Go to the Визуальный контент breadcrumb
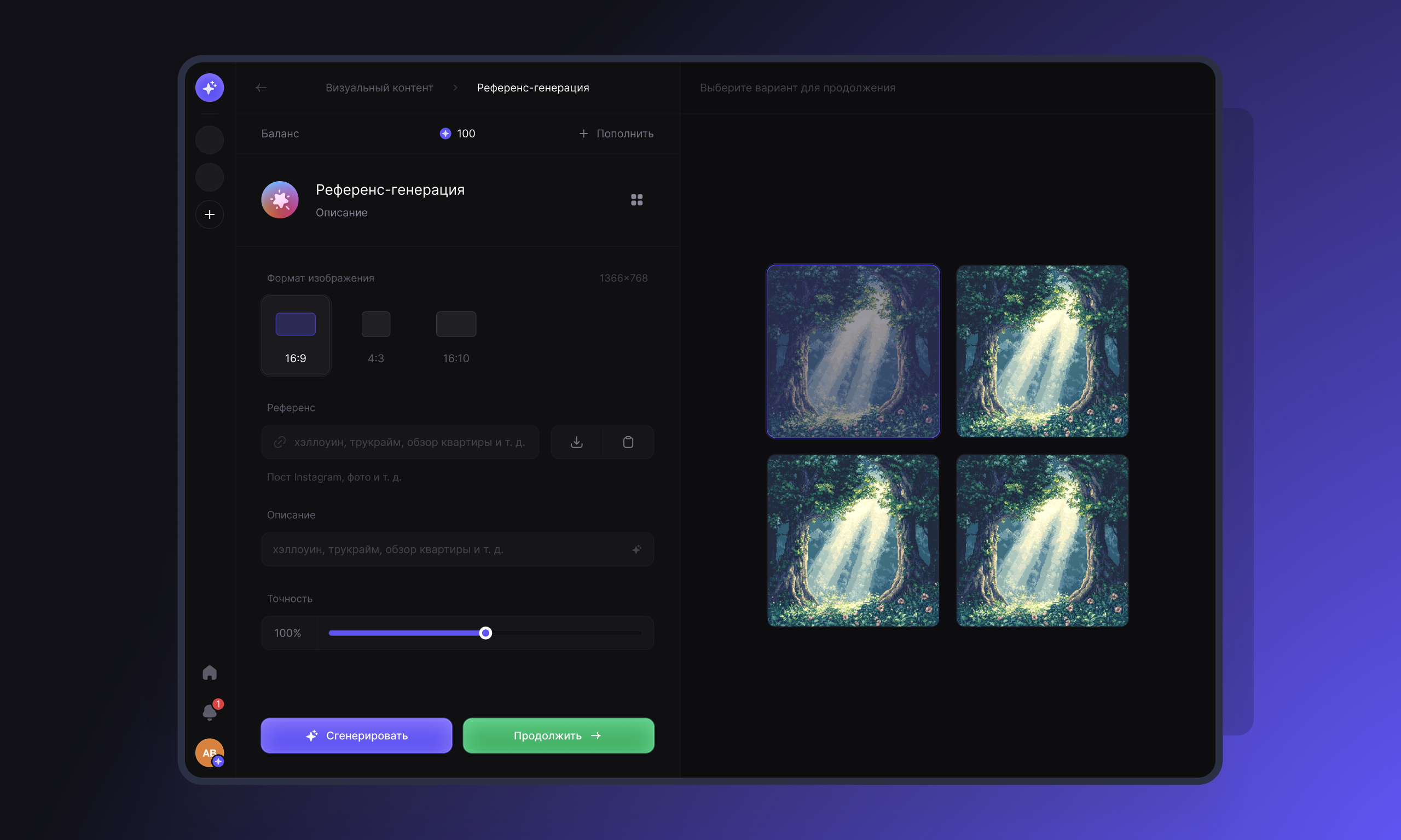This screenshot has width=1401, height=840. (x=379, y=88)
